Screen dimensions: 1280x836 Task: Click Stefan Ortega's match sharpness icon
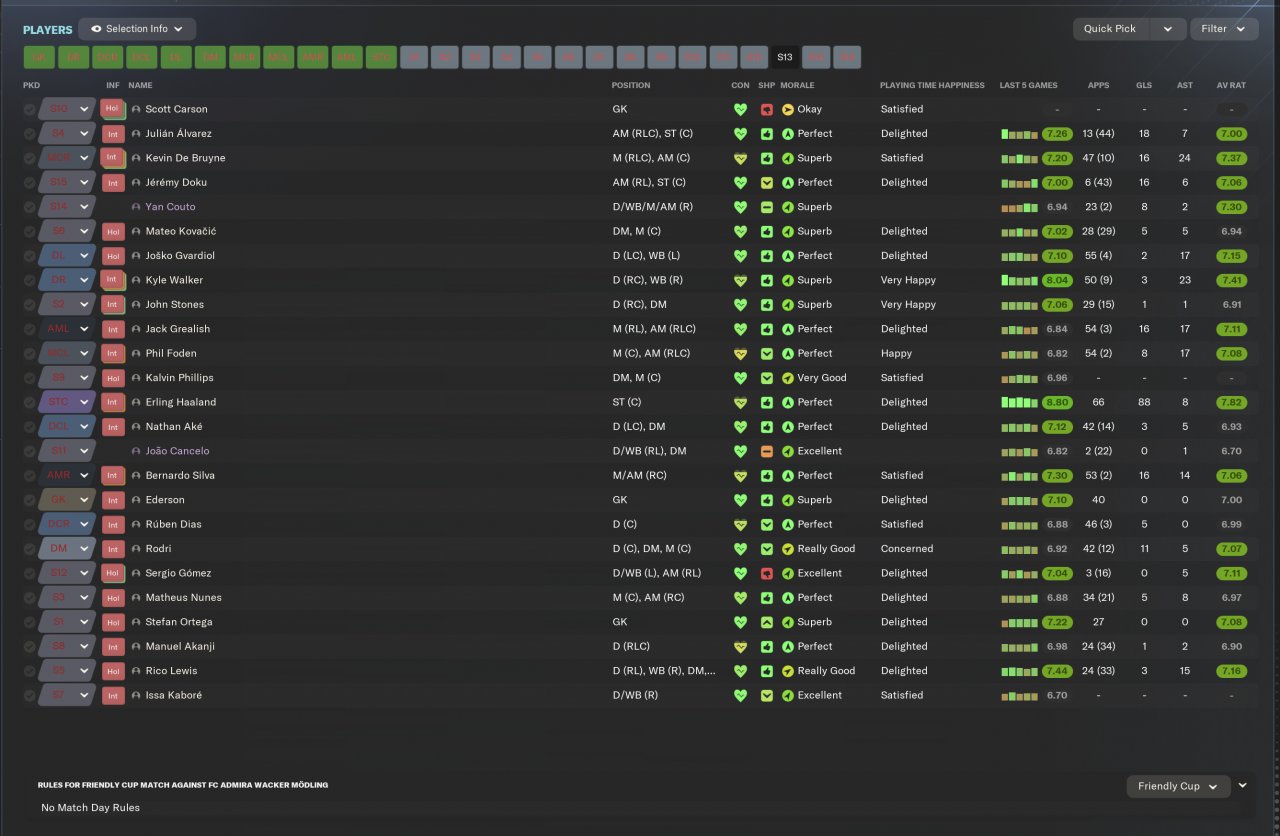(767, 622)
